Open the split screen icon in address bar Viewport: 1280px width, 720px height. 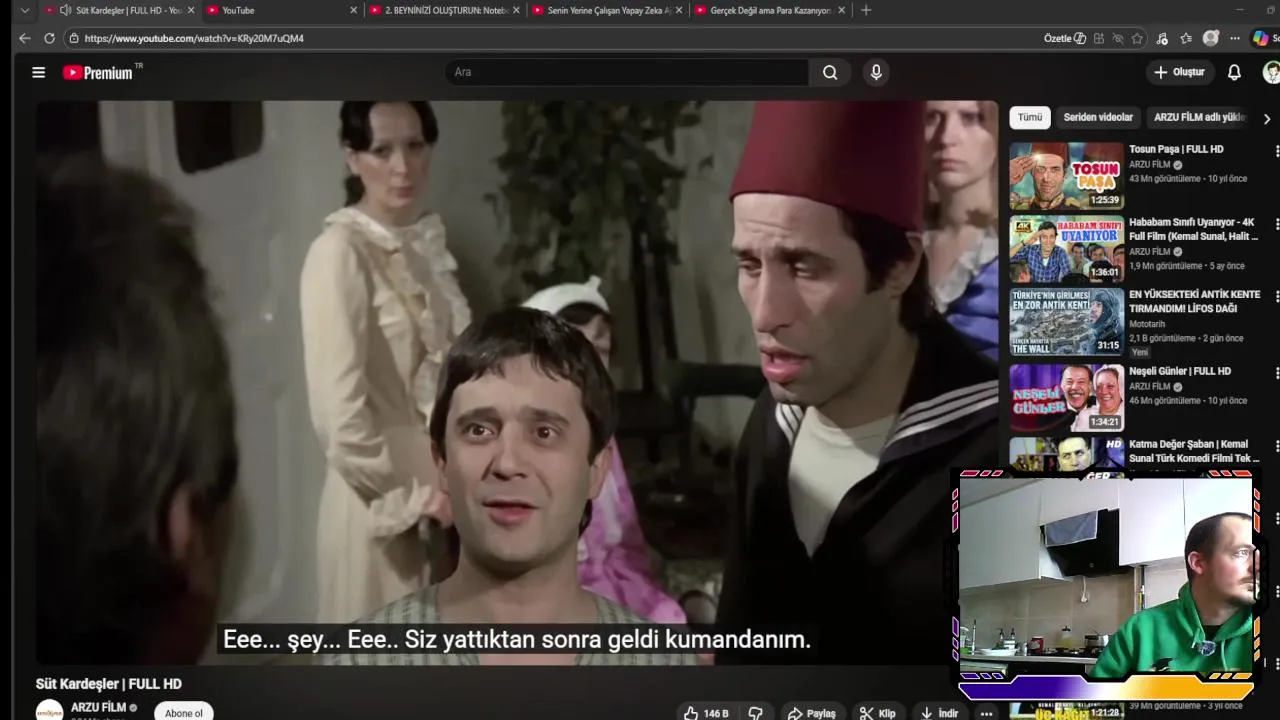[x=1098, y=38]
